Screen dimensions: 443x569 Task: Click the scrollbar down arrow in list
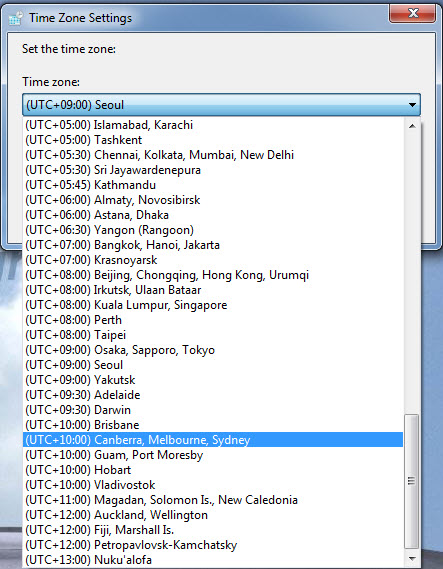pyautogui.click(x=412, y=558)
